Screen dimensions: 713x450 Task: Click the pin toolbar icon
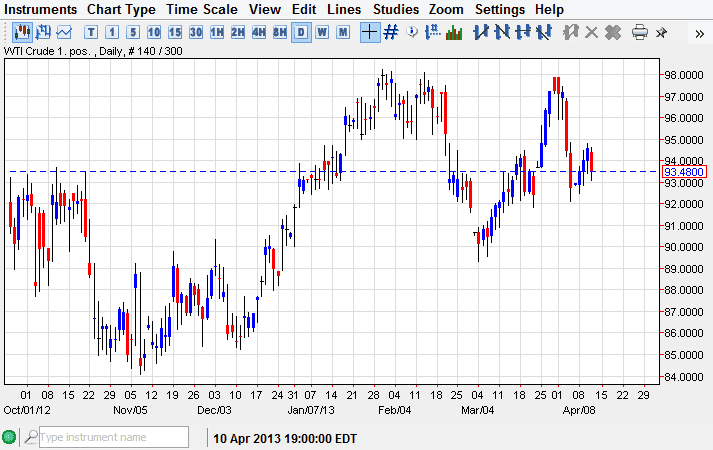662,32
